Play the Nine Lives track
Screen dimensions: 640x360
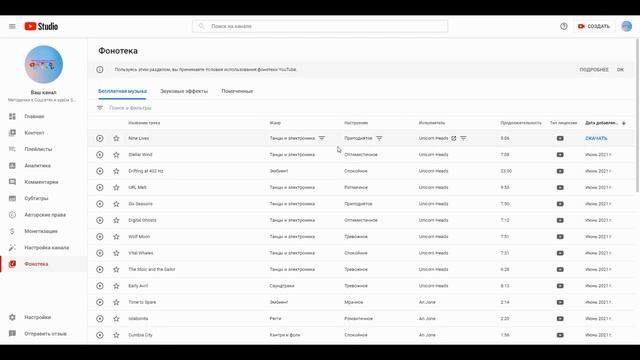coord(100,138)
